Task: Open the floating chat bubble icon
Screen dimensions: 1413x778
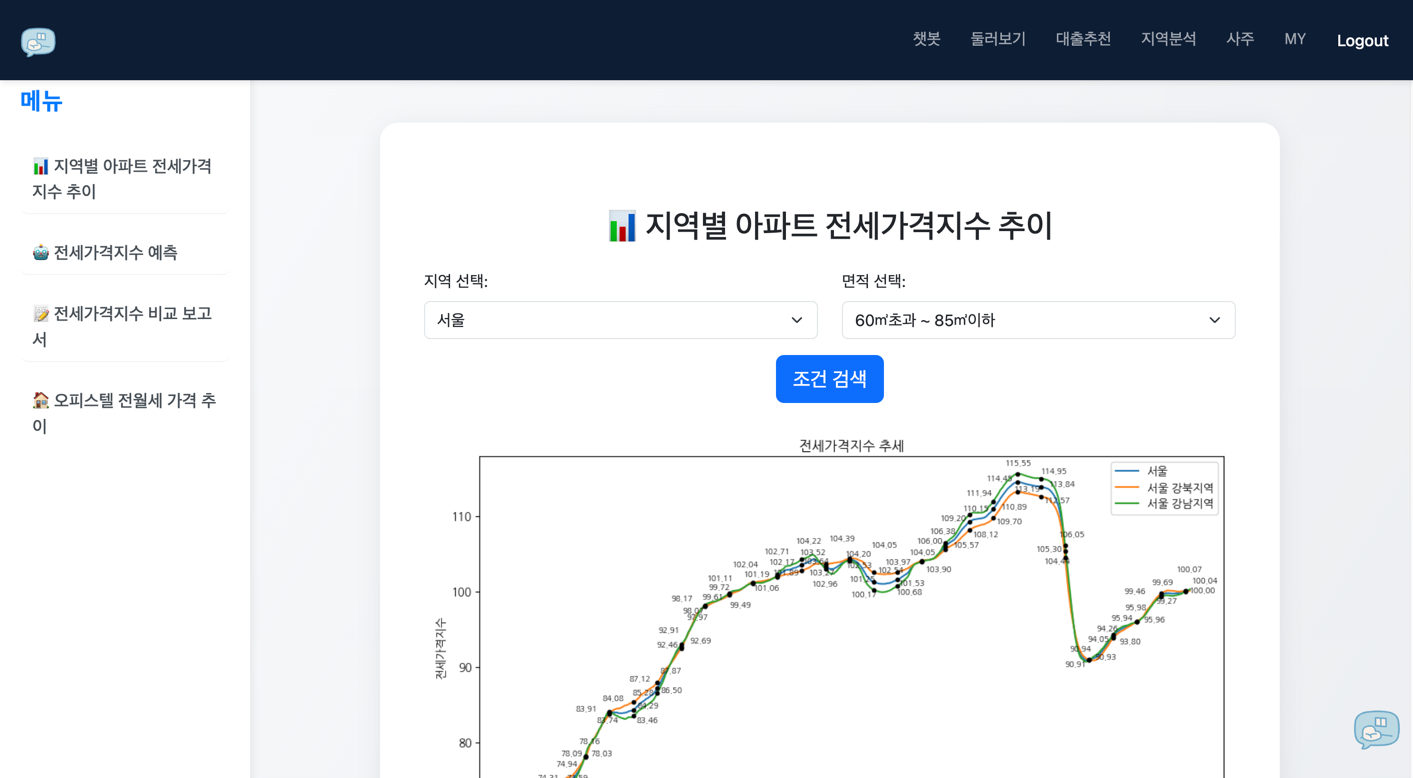Action: pos(1376,729)
